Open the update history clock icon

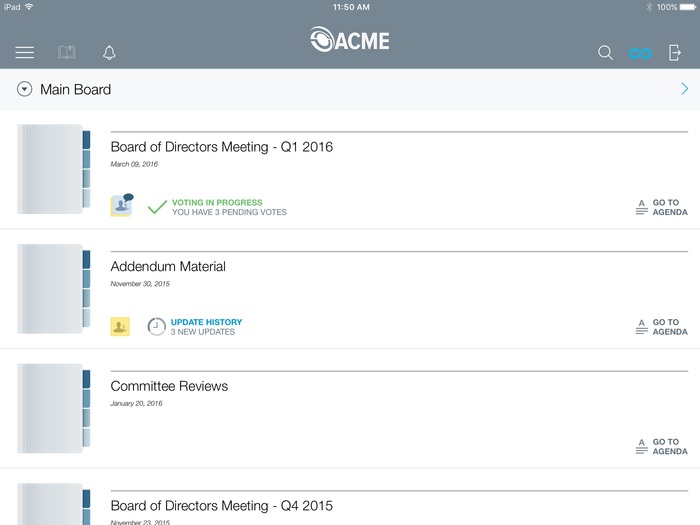click(157, 327)
